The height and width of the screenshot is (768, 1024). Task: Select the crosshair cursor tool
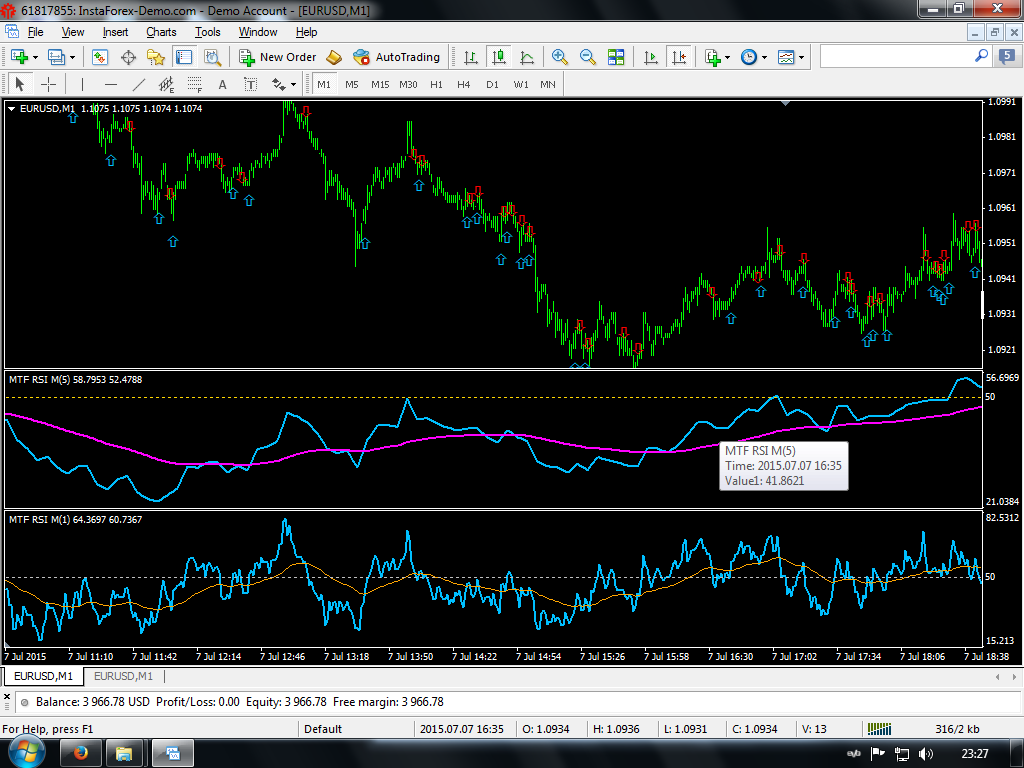pyautogui.click(x=48, y=85)
